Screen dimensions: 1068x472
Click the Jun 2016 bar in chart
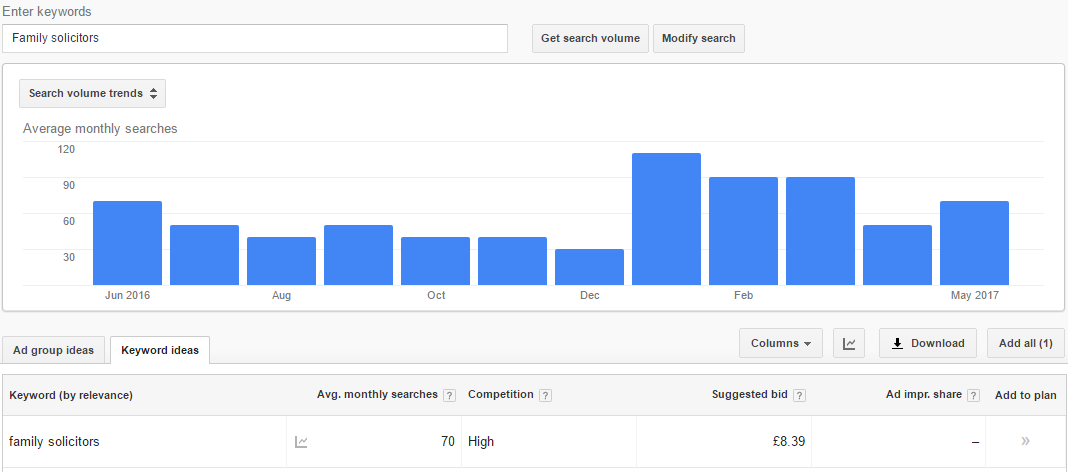pyautogui.click(x=127, y=243)
